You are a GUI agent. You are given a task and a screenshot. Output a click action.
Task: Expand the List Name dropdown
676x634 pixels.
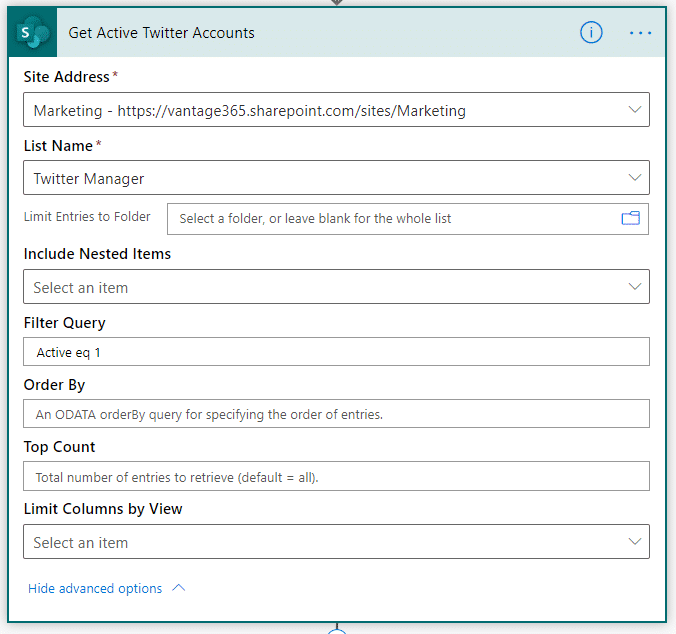tap(635, 178)
